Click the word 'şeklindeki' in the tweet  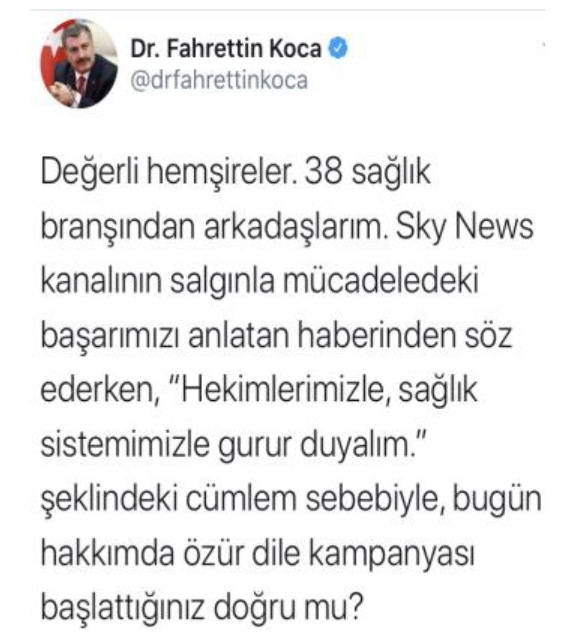(109, 500)
